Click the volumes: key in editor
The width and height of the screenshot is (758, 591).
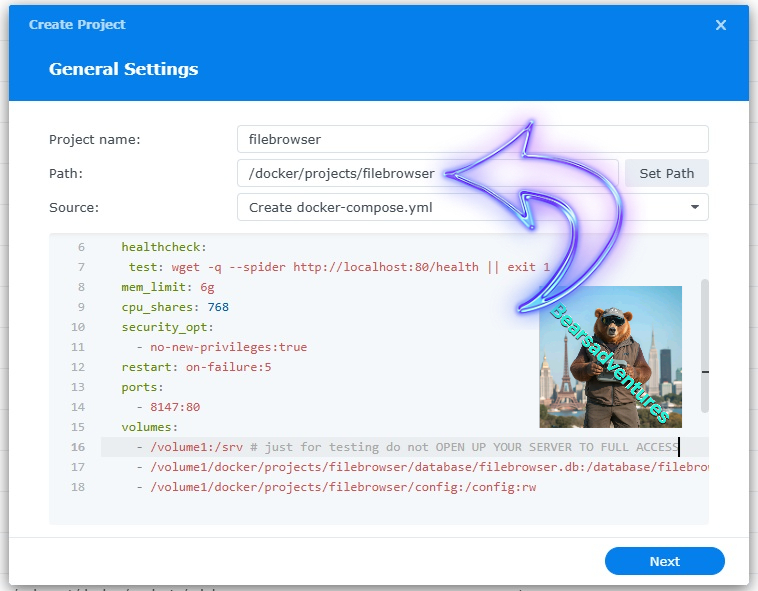pyautogui.click(x=150, y=427)
